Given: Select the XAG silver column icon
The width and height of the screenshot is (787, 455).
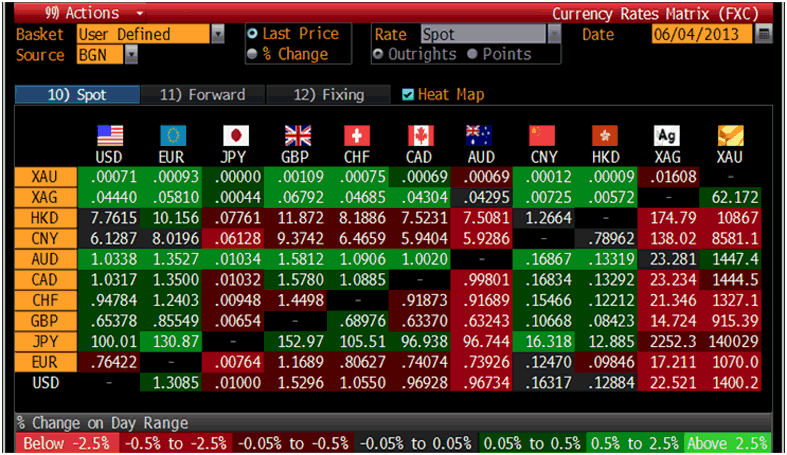Looking at the screenshot, I should coord(666,136).
